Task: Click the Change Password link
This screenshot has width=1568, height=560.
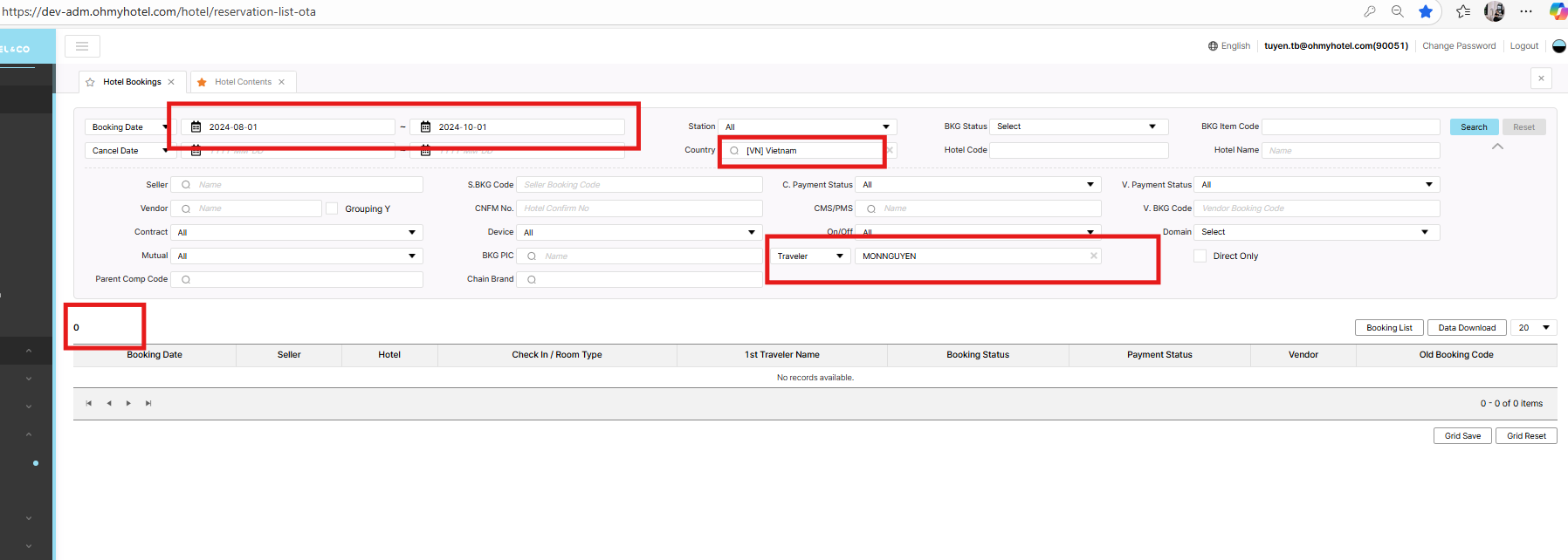Action: pyautogui.click(x=1459, y=46)
